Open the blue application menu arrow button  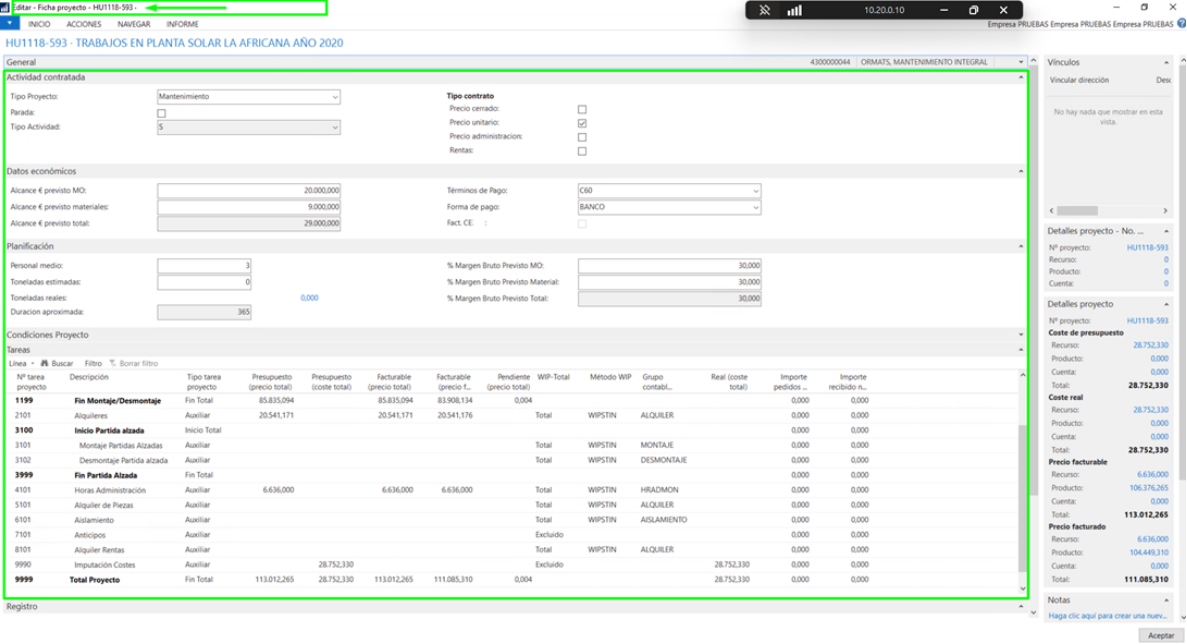8,23
